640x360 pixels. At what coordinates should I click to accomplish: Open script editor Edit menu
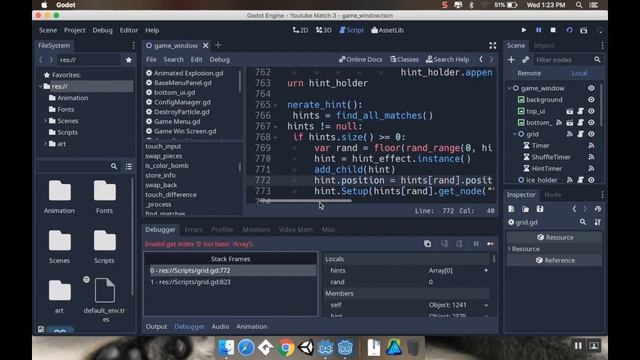tap(196, 60)
